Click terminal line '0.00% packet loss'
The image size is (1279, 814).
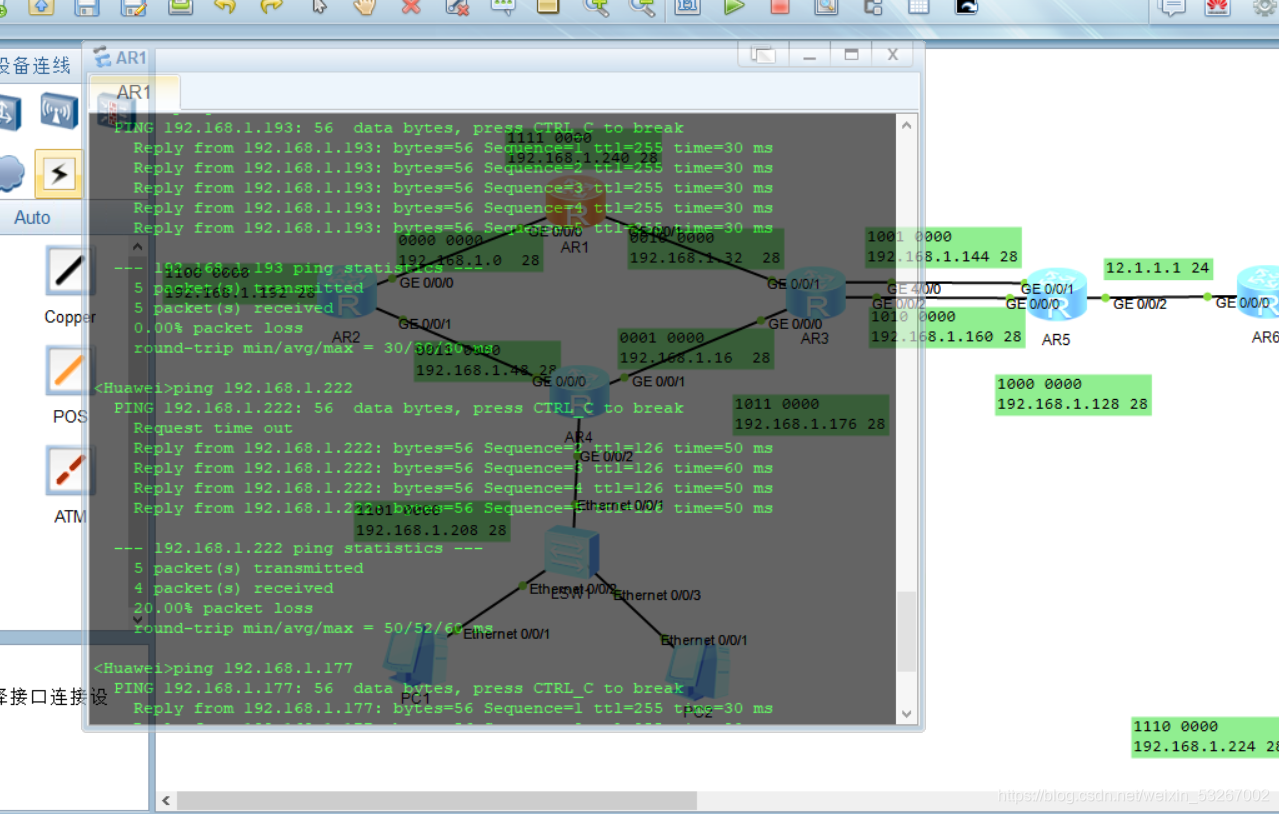[218, 328]
